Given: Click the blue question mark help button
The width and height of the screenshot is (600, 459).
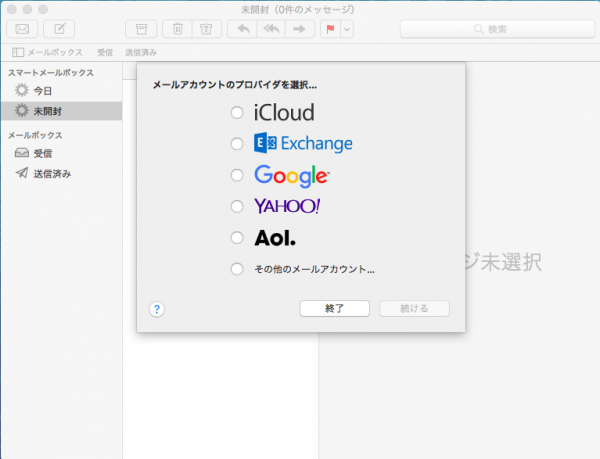Looking at the screenshot, I should point(157,309).
